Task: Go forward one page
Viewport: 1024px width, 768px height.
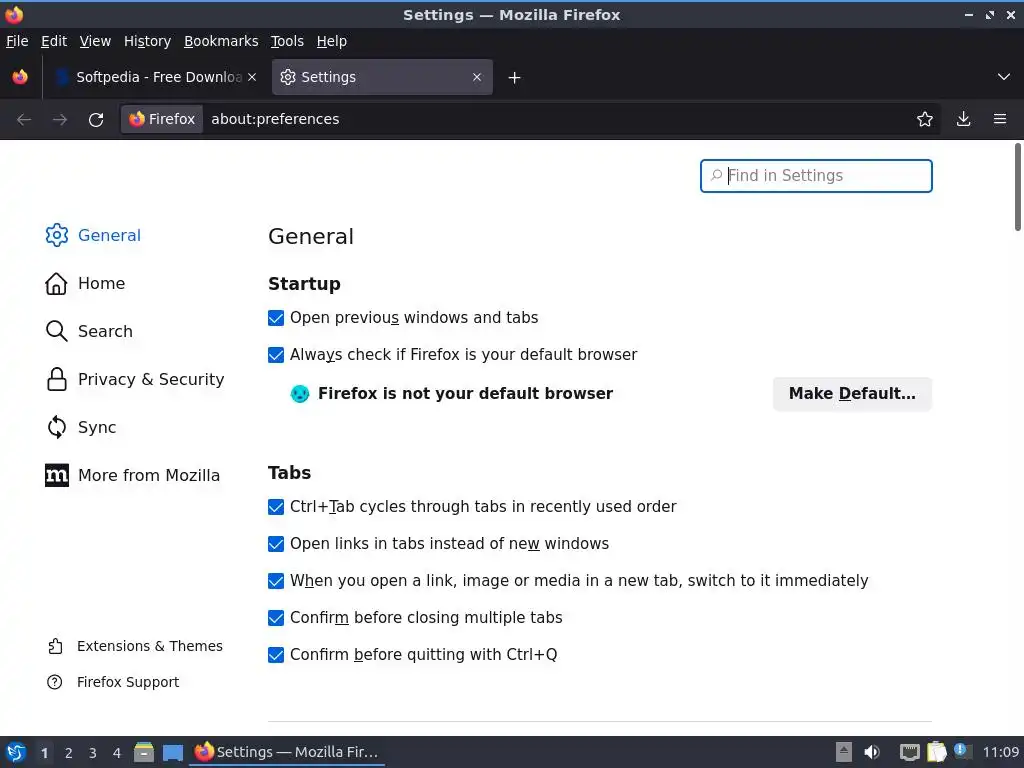Action: point(60,120)
